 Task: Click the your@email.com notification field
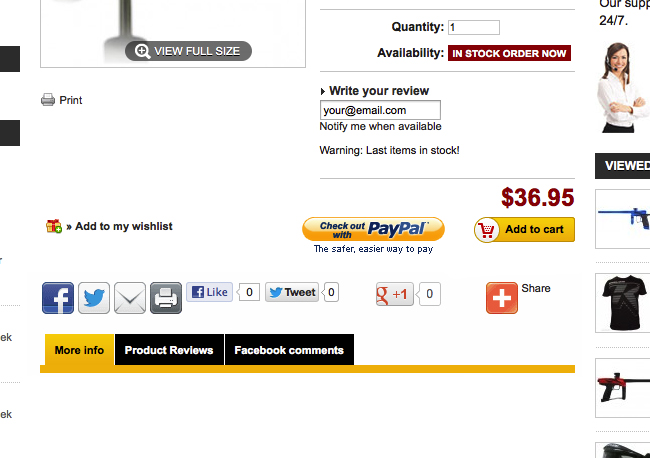(380, 110)
